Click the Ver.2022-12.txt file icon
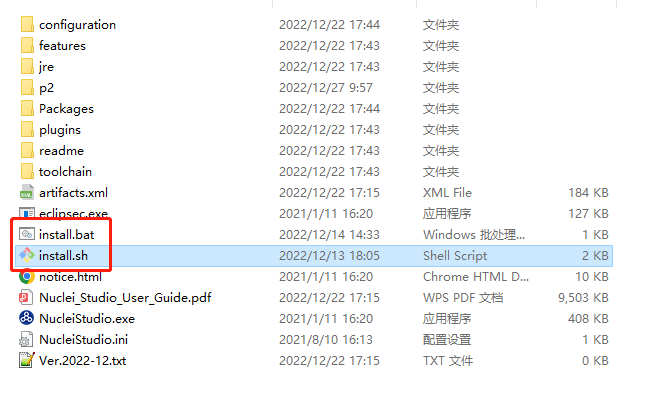 click(27, 360)
